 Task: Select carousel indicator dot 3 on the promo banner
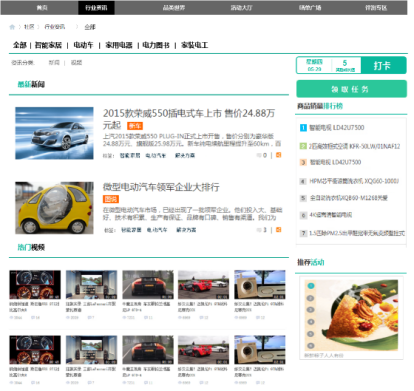pyautogui.click(x=311, y=310)
